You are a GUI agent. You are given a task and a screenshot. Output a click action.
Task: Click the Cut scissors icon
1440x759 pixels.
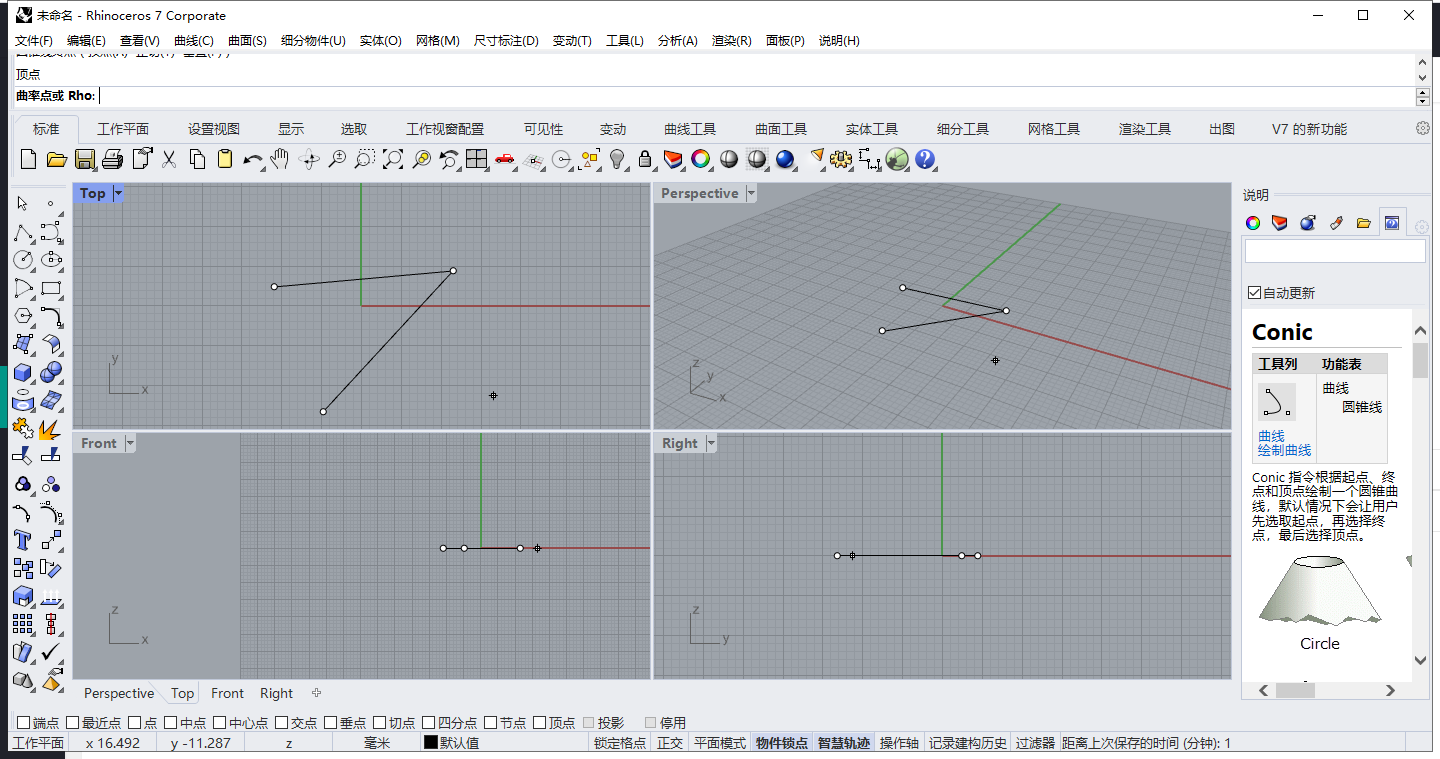point(169,159)
